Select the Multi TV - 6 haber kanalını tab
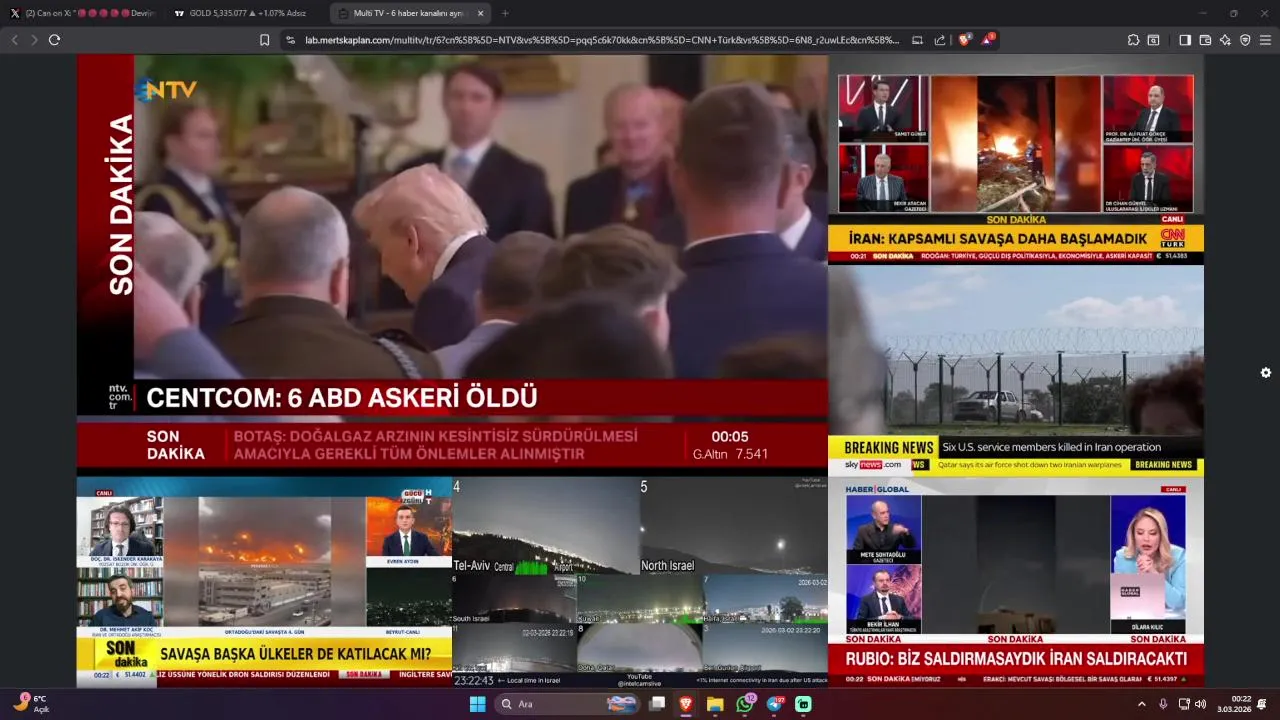The width and height of the screenshot is (1280, 720). (410, 13)
